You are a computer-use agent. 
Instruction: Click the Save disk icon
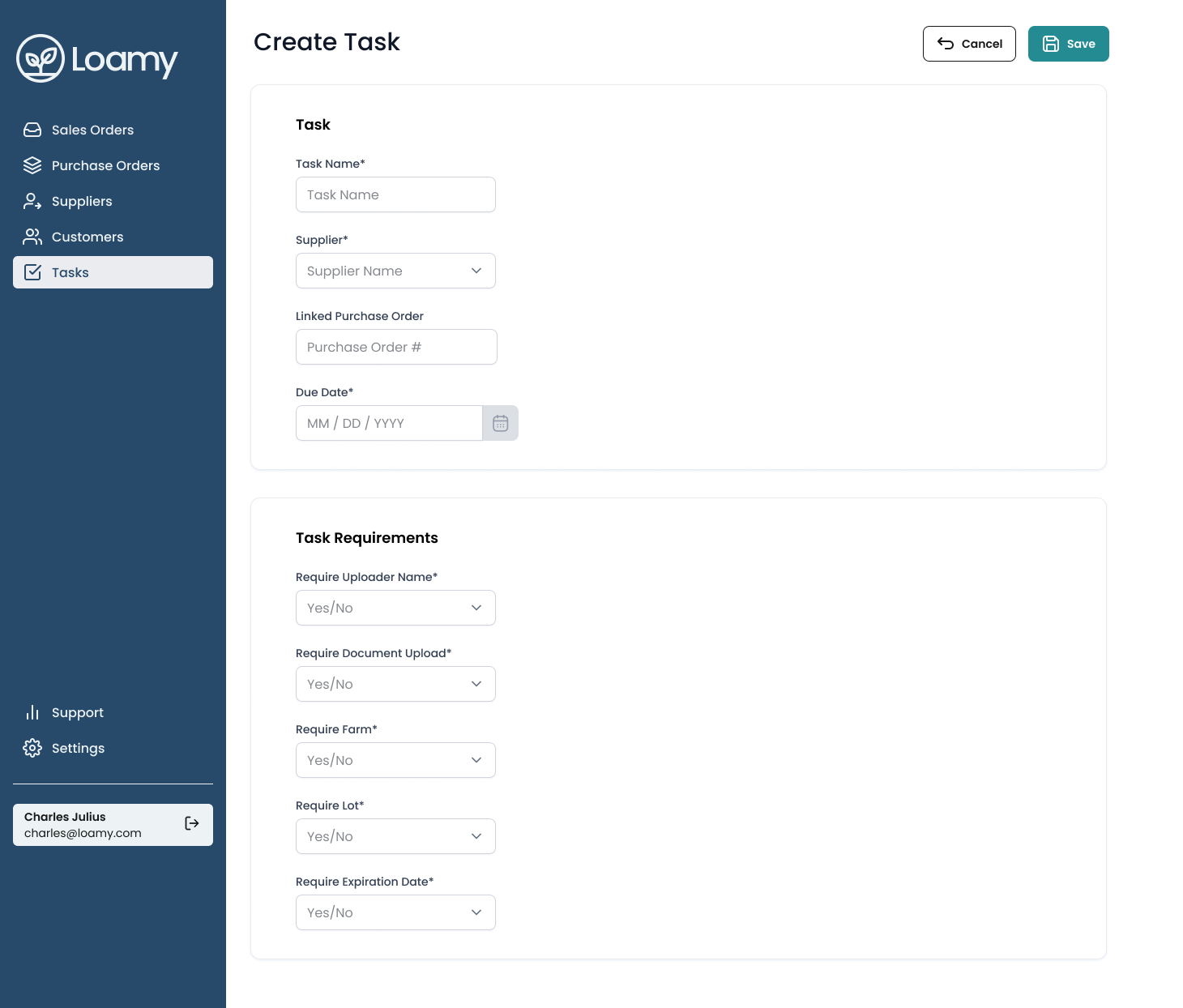coord(1051,44)
